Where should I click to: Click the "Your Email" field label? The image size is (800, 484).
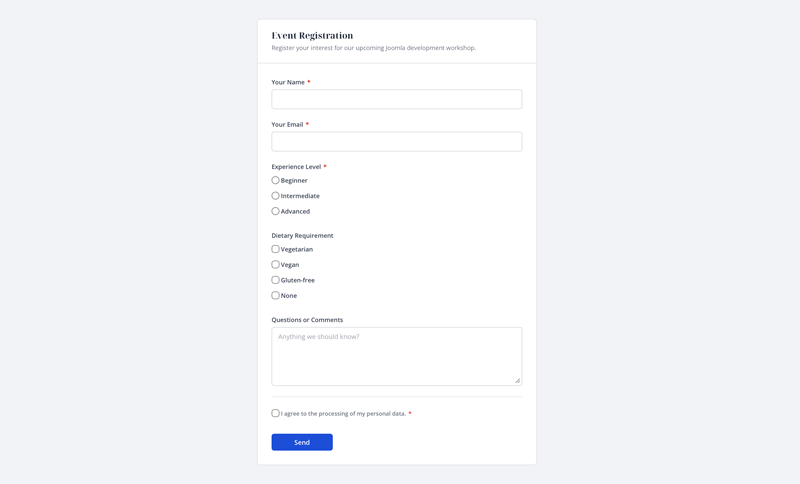[x=287, y=125]
